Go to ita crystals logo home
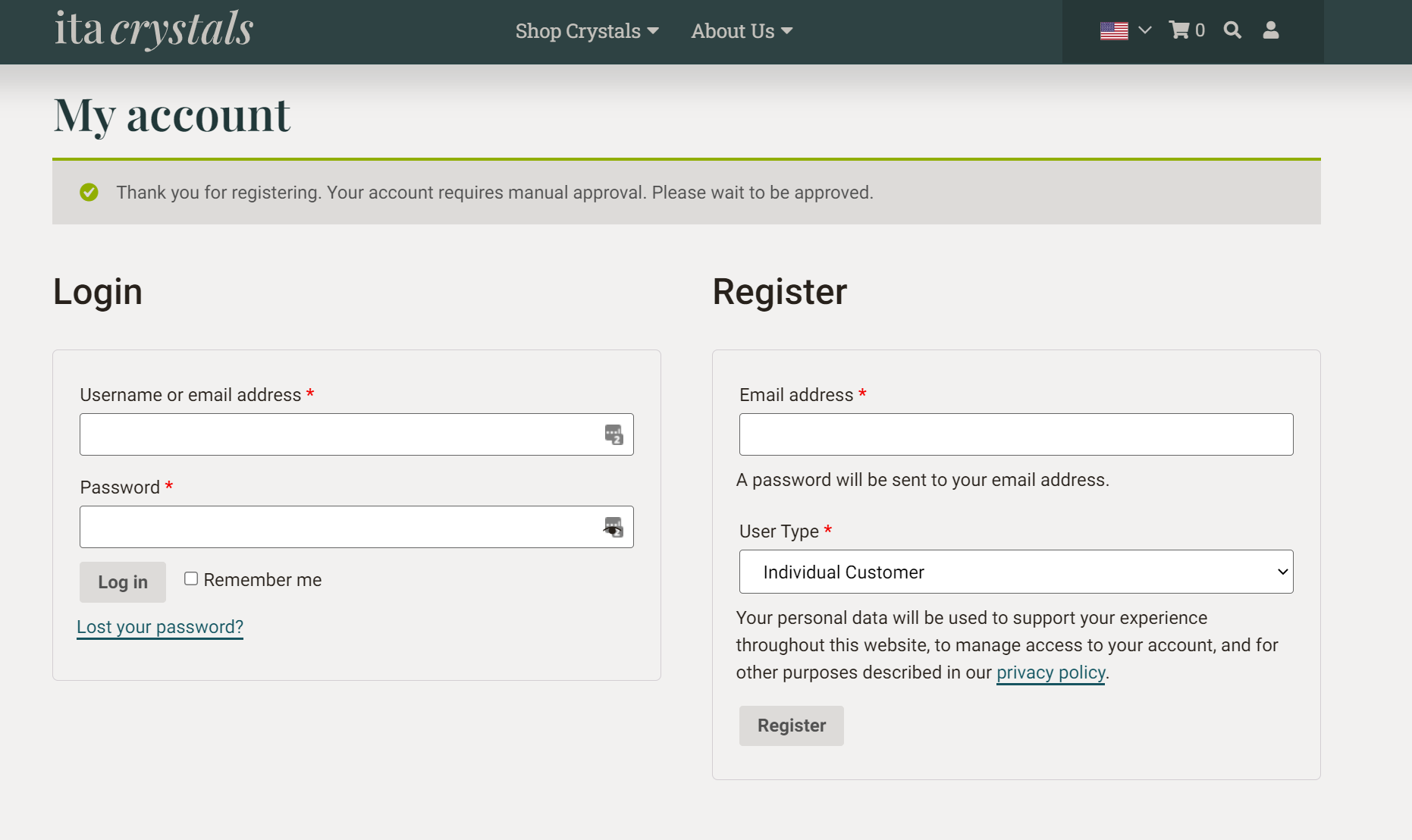 click(x=154, y=30)
